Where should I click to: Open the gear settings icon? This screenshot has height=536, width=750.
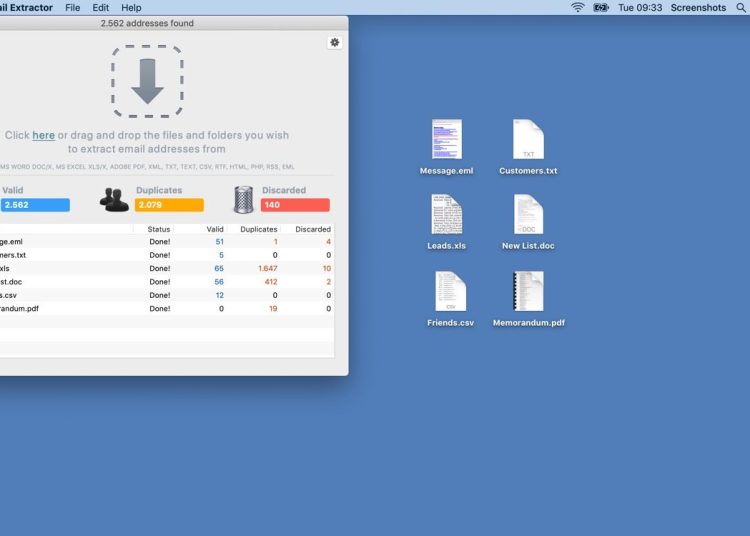point(334,42)
